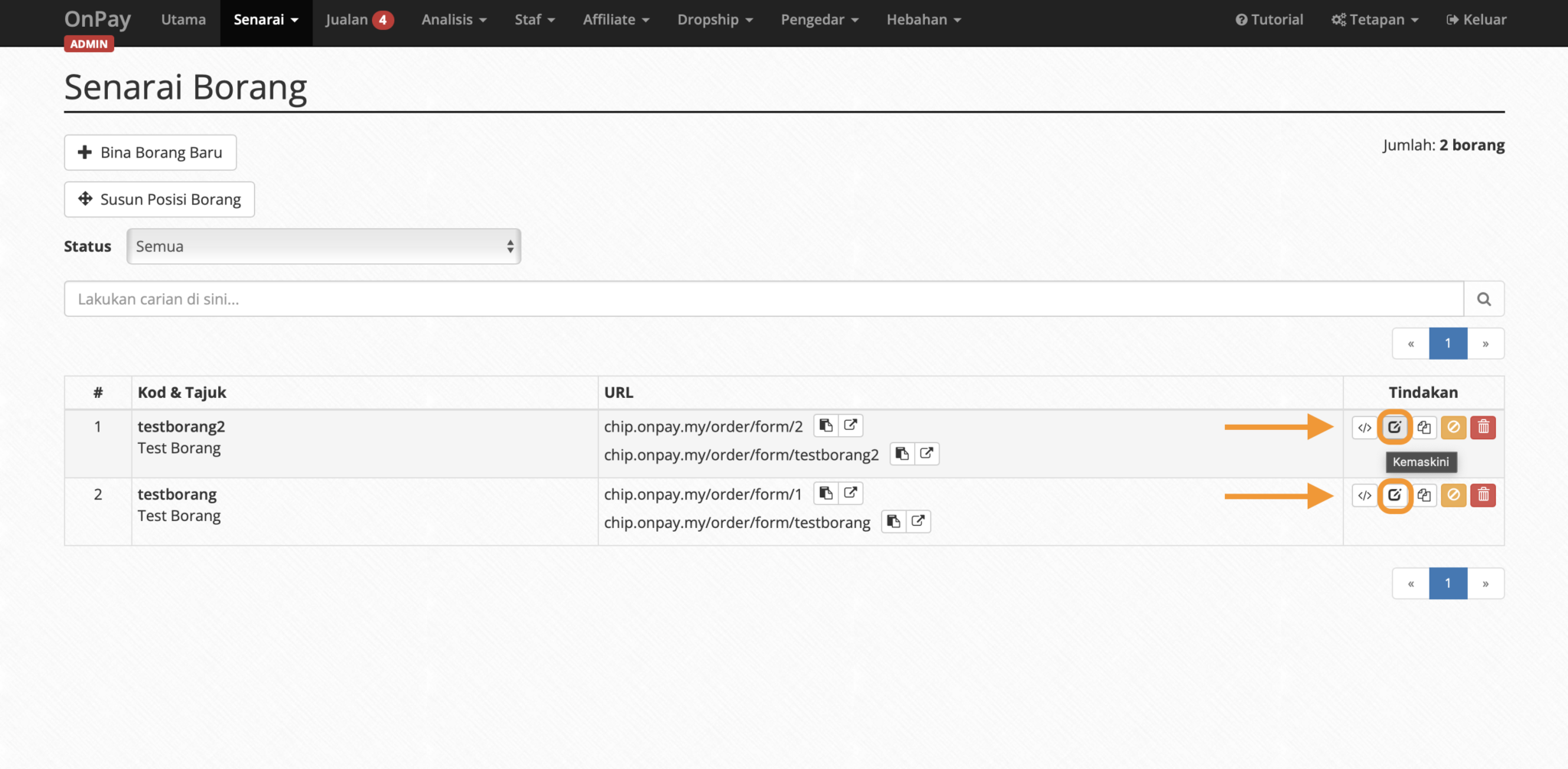Duplicate the testborang2 form via copy icon

1424,427
